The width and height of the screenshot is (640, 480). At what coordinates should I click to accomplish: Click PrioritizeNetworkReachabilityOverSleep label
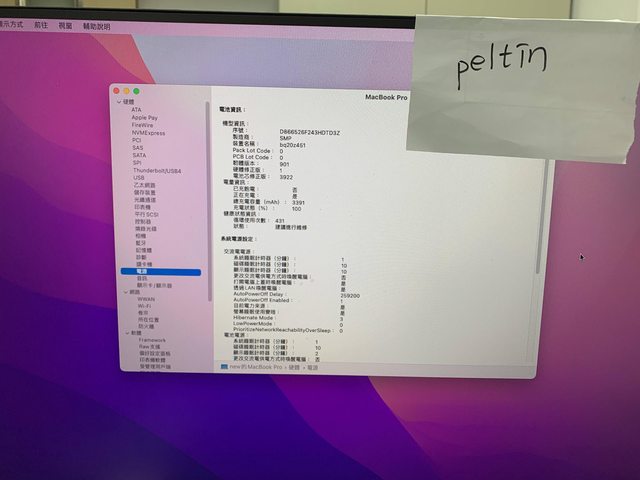pos(282,330)
